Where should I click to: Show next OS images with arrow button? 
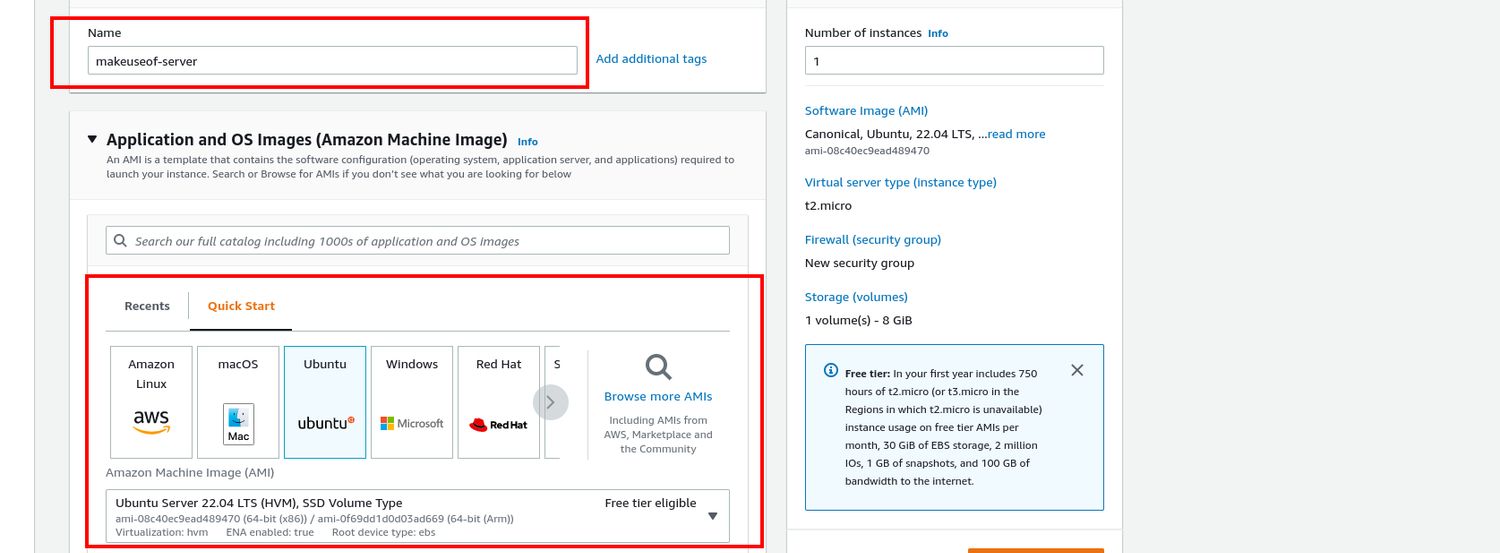551,402
